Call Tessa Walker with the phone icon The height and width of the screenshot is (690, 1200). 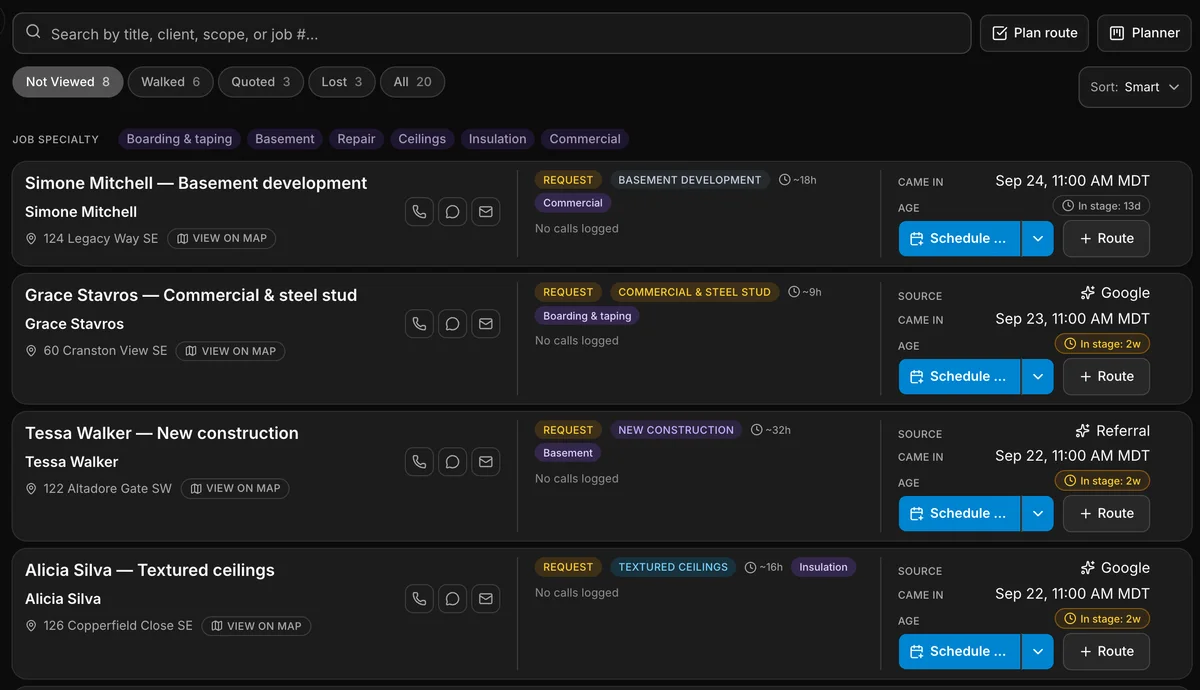pos(419,462)
